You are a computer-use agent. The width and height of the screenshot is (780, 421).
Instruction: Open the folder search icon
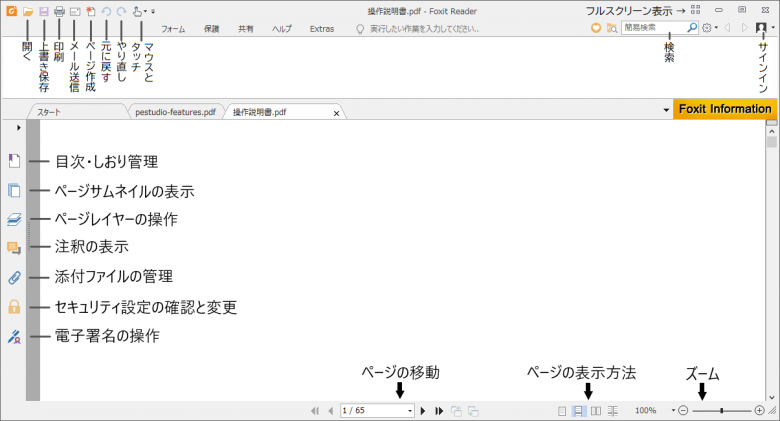coord(612,28)
